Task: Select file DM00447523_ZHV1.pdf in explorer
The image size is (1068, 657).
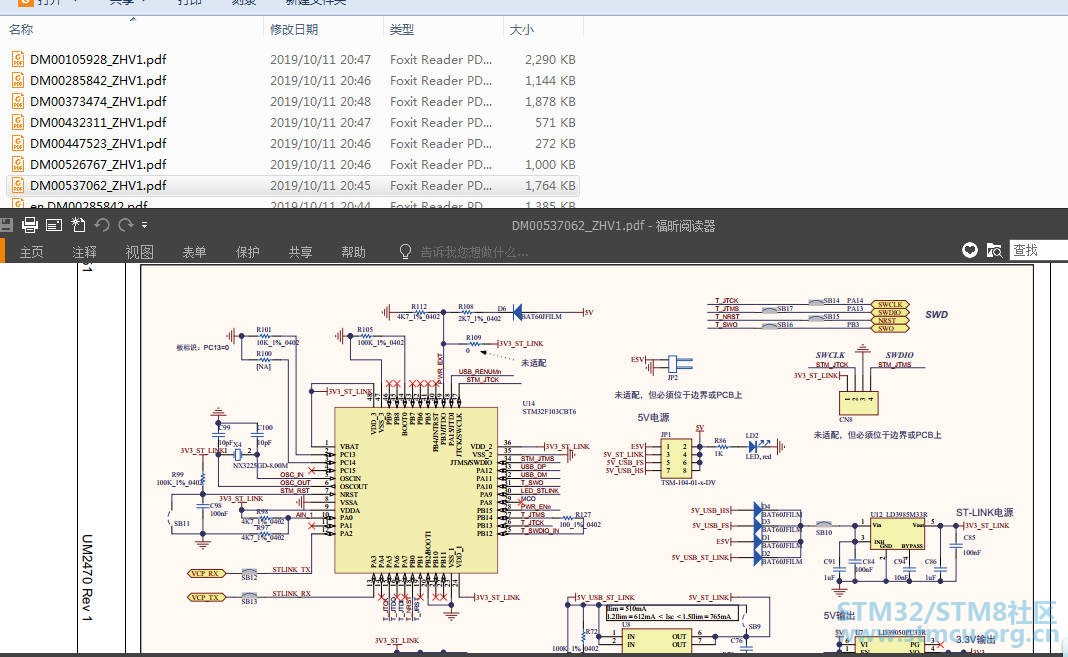Action: click(x=98, y=144)
